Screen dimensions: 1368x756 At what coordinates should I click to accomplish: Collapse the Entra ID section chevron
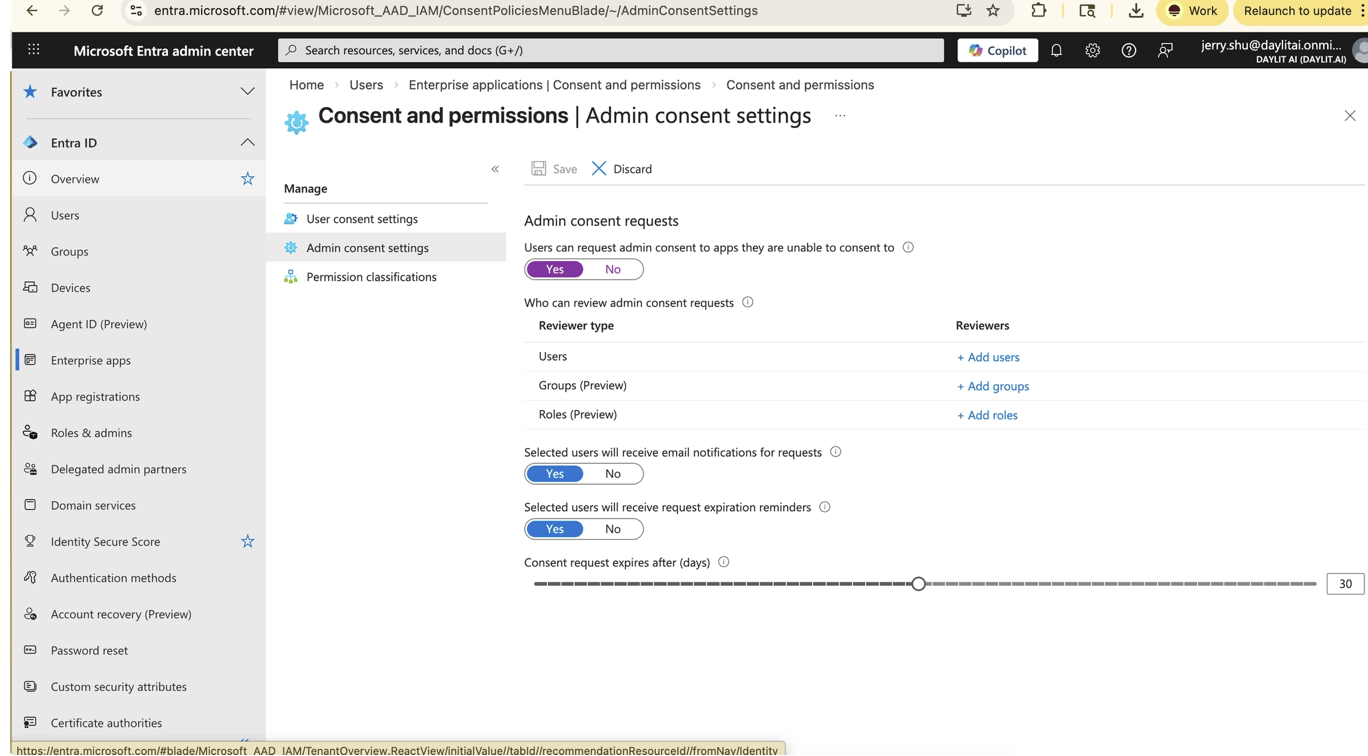tap(247, 143)
